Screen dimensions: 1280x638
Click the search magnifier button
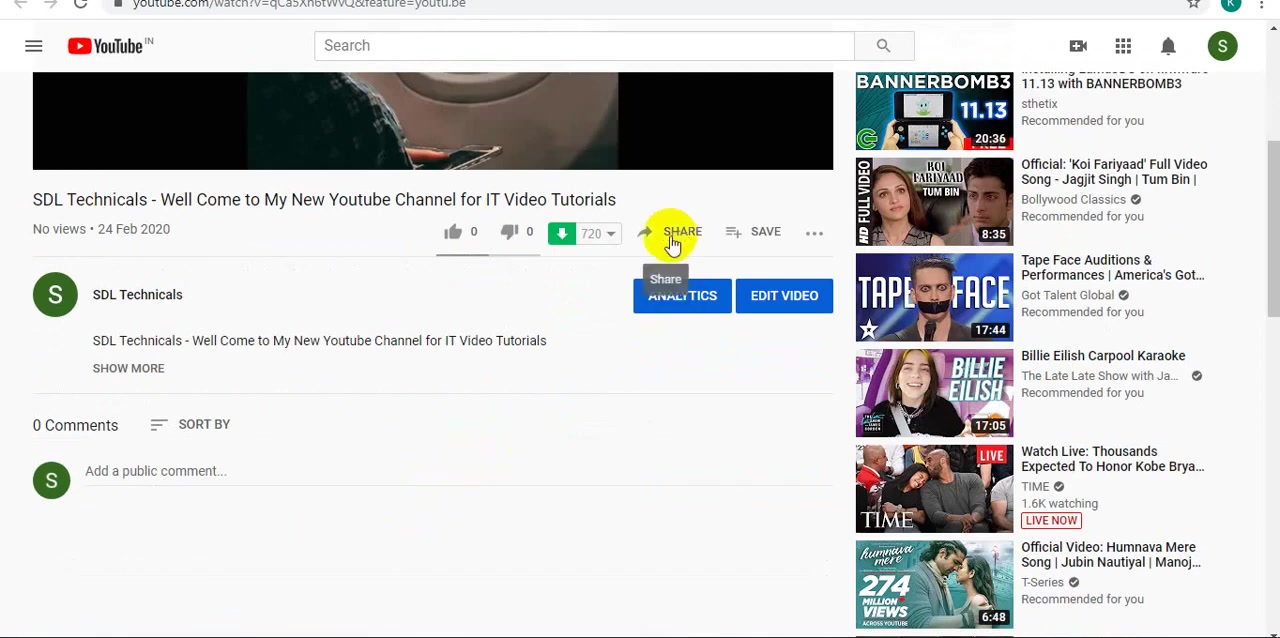[x=883, y=46]
